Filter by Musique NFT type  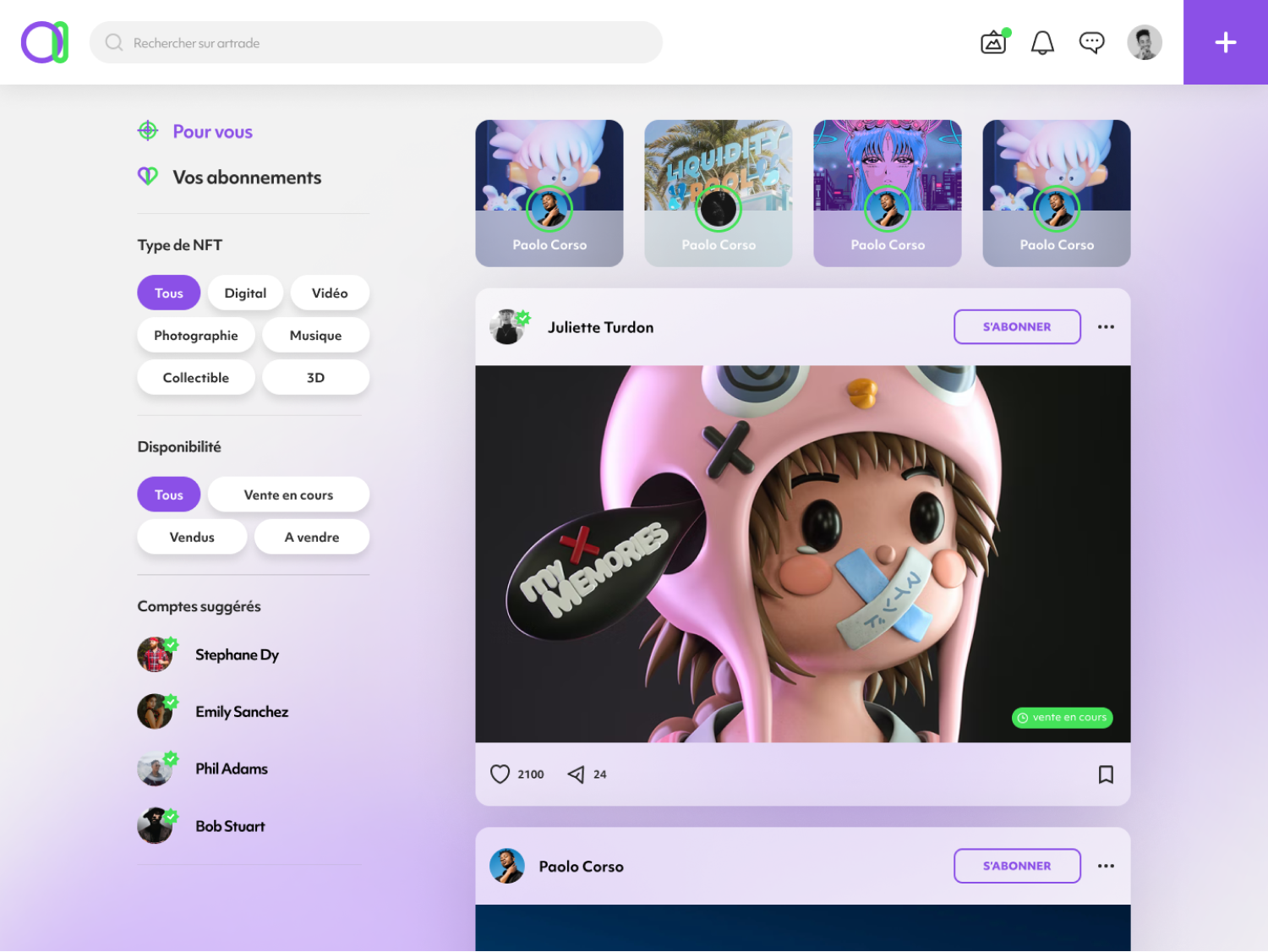tap(315, 335)
